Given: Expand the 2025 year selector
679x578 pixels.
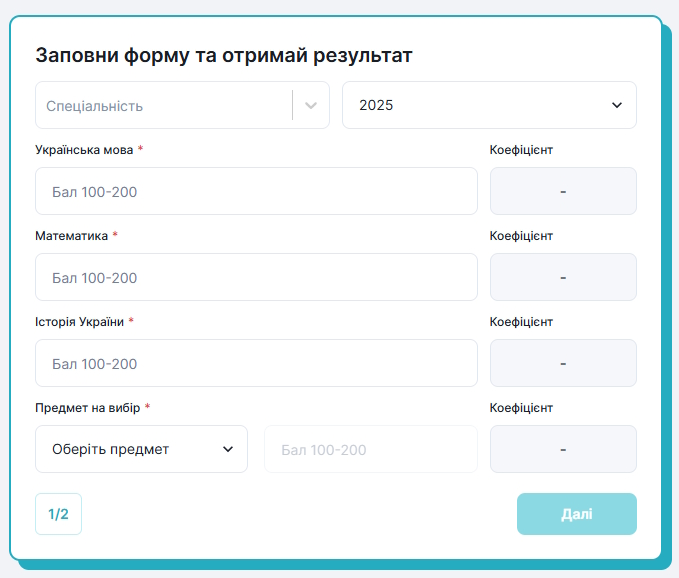Looking at the screenshot, I should pyautogui.click(x=489, y=105).
